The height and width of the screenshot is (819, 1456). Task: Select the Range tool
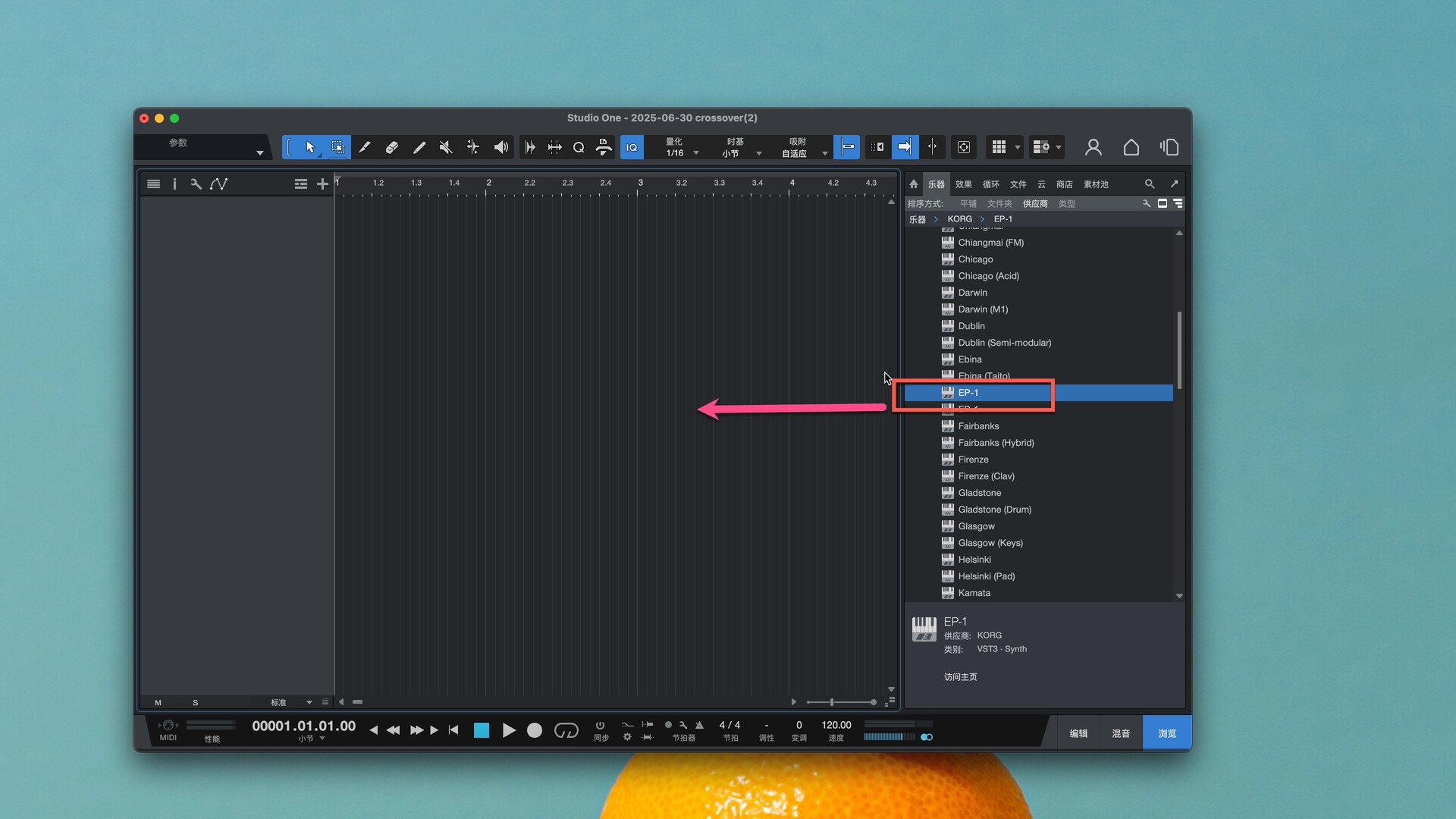pyautogui.click(x=337, y=147)
